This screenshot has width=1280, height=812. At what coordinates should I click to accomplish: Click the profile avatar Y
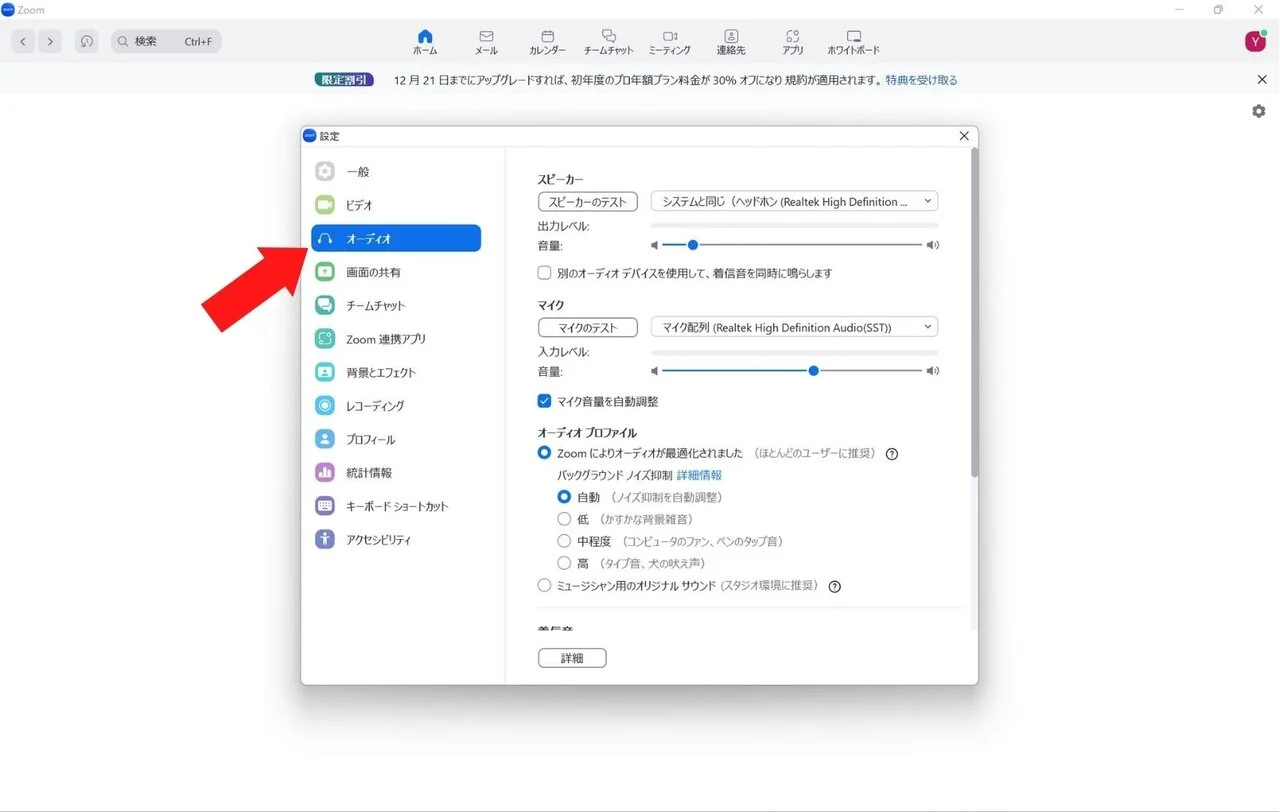(1255, 41)
